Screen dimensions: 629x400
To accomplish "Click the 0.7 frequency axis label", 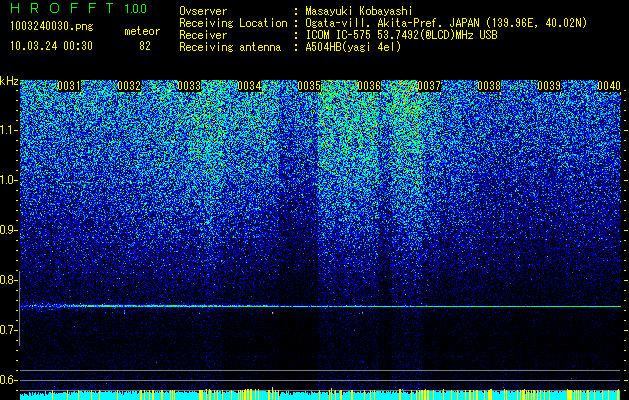I will [x=9, y=330].
